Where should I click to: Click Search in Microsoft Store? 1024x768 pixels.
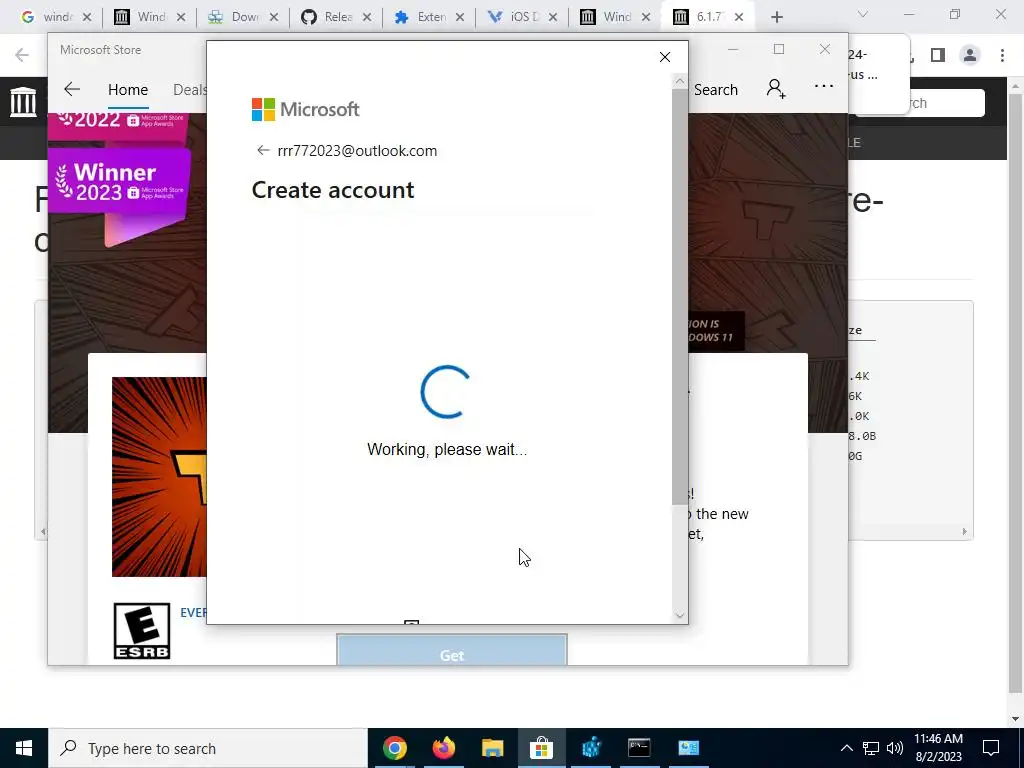coord(716,90)
